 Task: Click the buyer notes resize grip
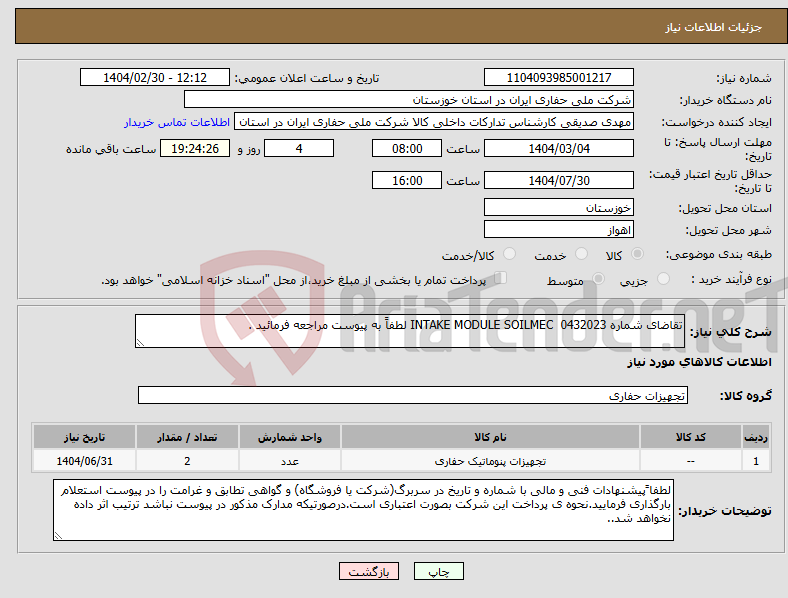point(58,536)
